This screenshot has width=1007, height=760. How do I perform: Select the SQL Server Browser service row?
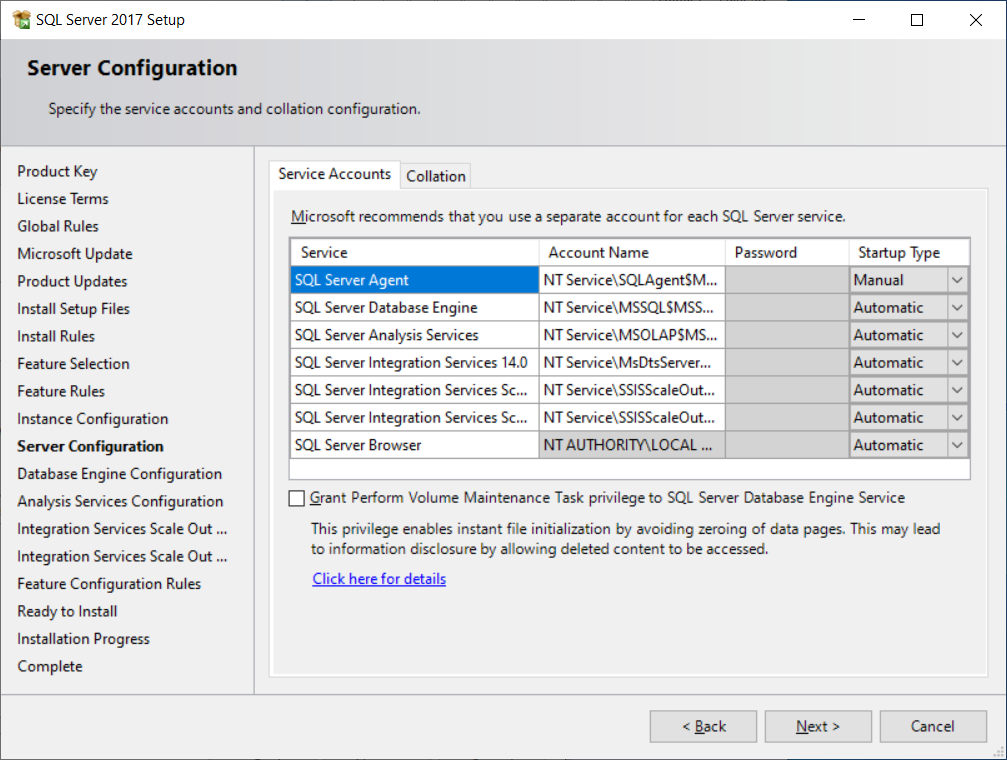click(x=414, y=445)
